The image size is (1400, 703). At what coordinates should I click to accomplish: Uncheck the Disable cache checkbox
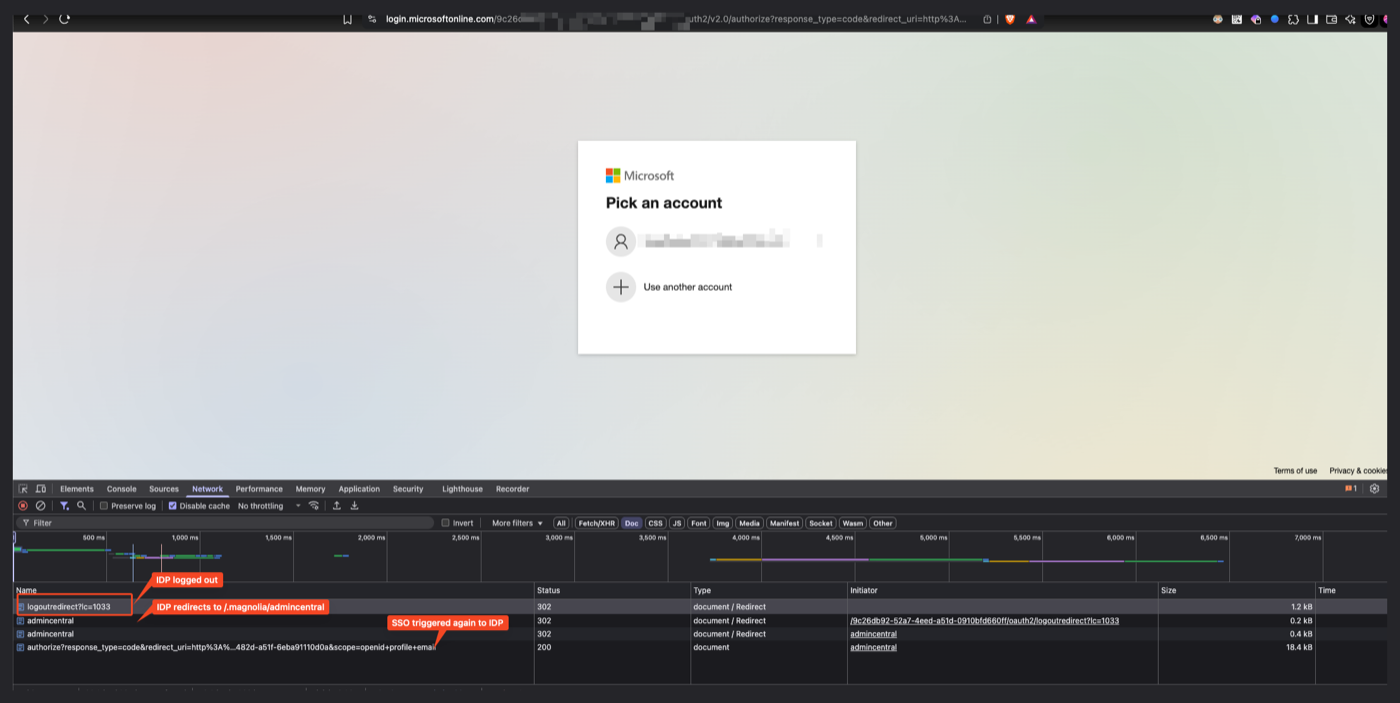tap(172, 506)
